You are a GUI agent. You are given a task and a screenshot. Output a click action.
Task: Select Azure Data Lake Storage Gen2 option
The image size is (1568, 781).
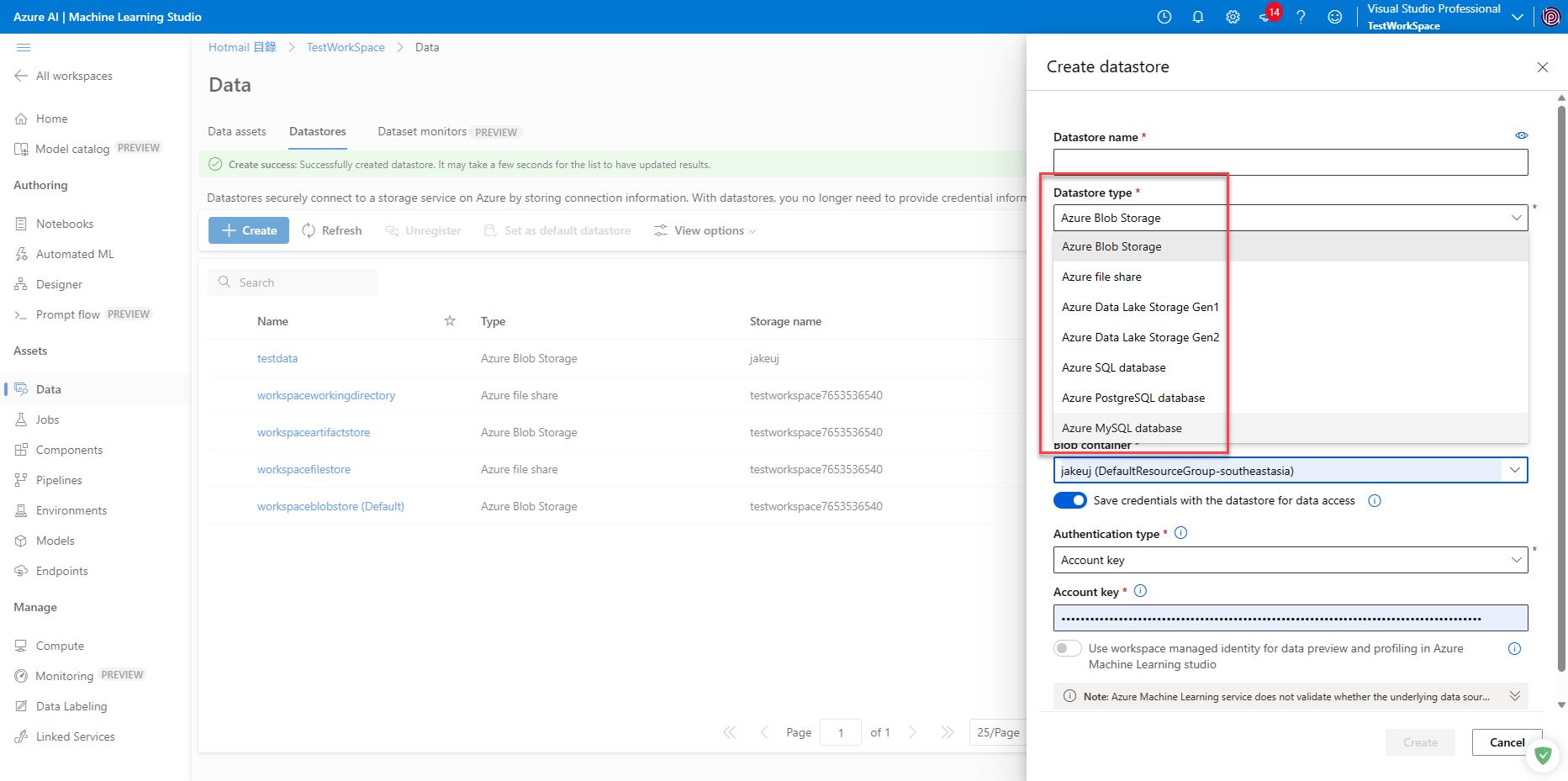point(1140,337)
